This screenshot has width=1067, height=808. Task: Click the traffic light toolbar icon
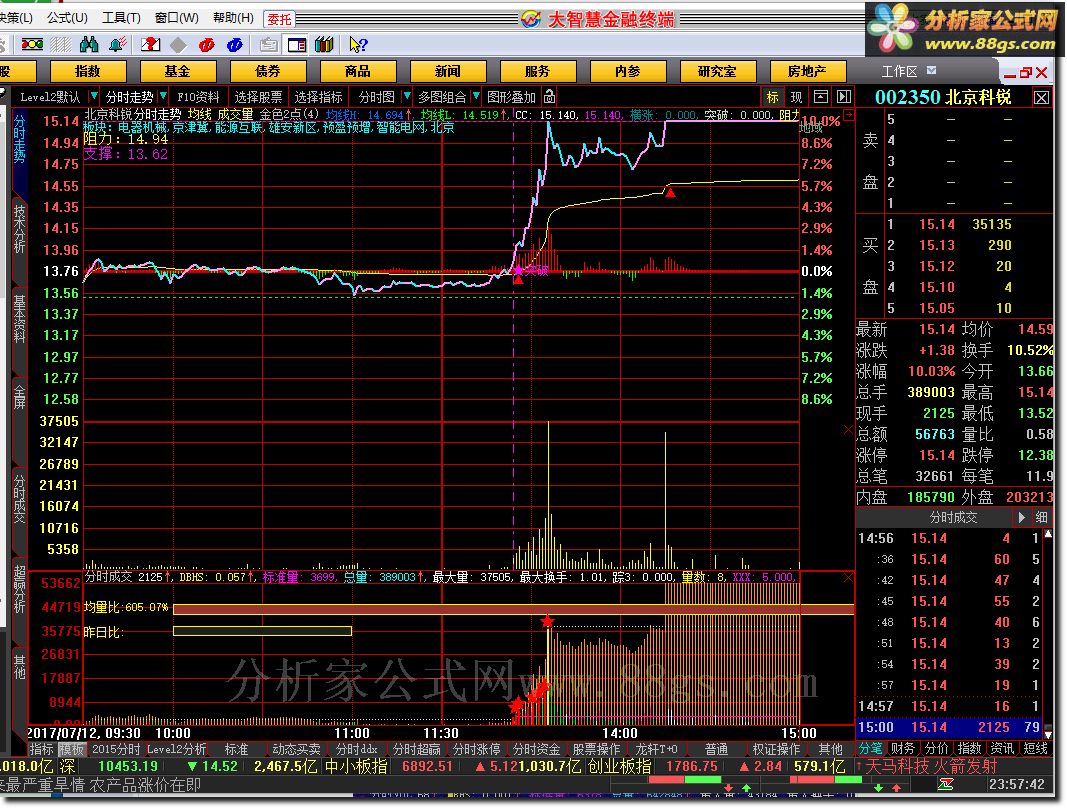[32, 45]
